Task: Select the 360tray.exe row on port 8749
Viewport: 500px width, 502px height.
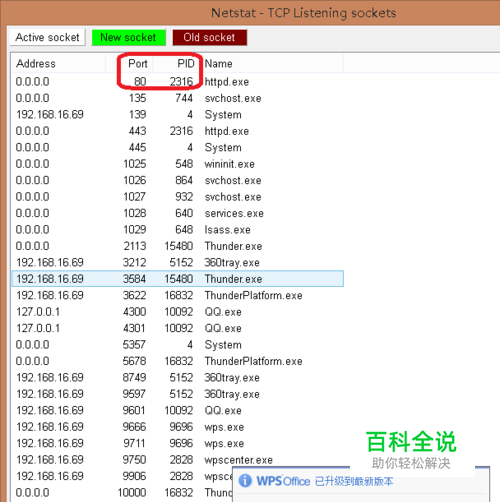Action: point(178,377)
